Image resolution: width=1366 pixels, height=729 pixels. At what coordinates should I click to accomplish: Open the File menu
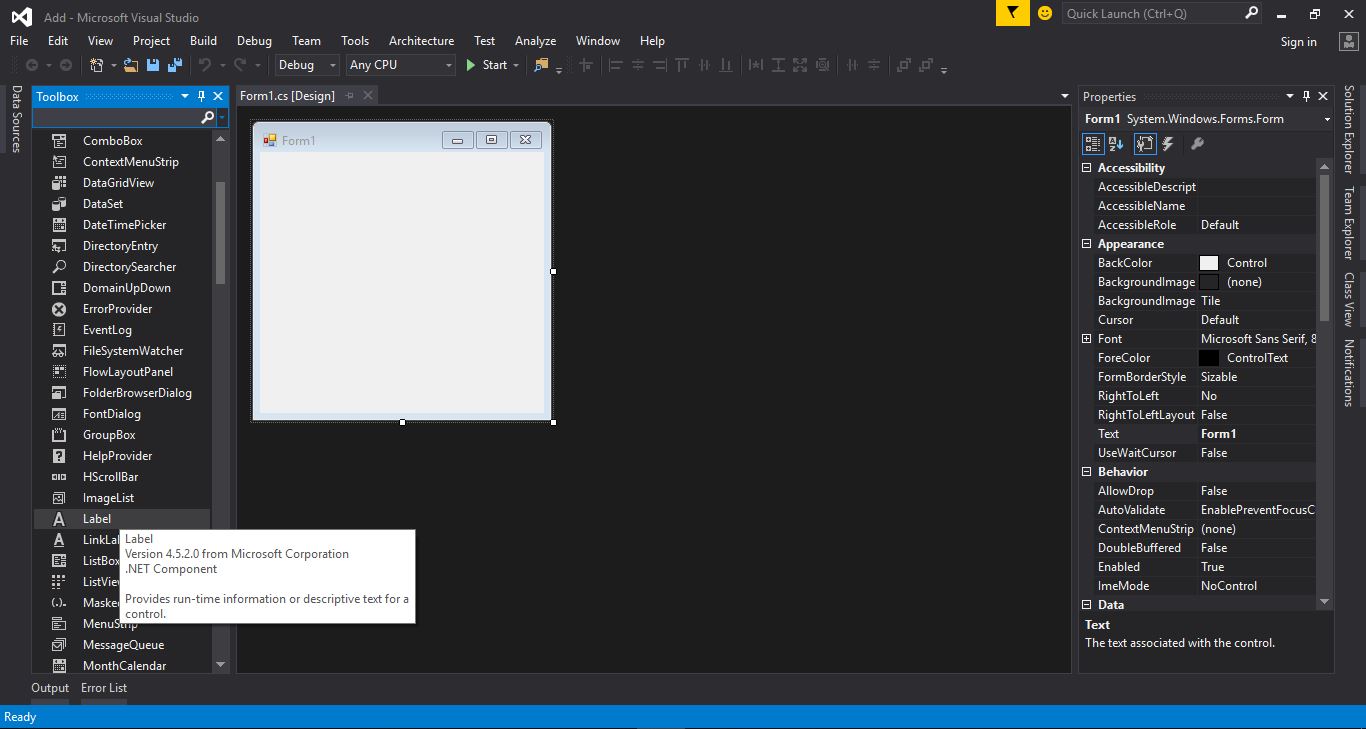point(19,41)
